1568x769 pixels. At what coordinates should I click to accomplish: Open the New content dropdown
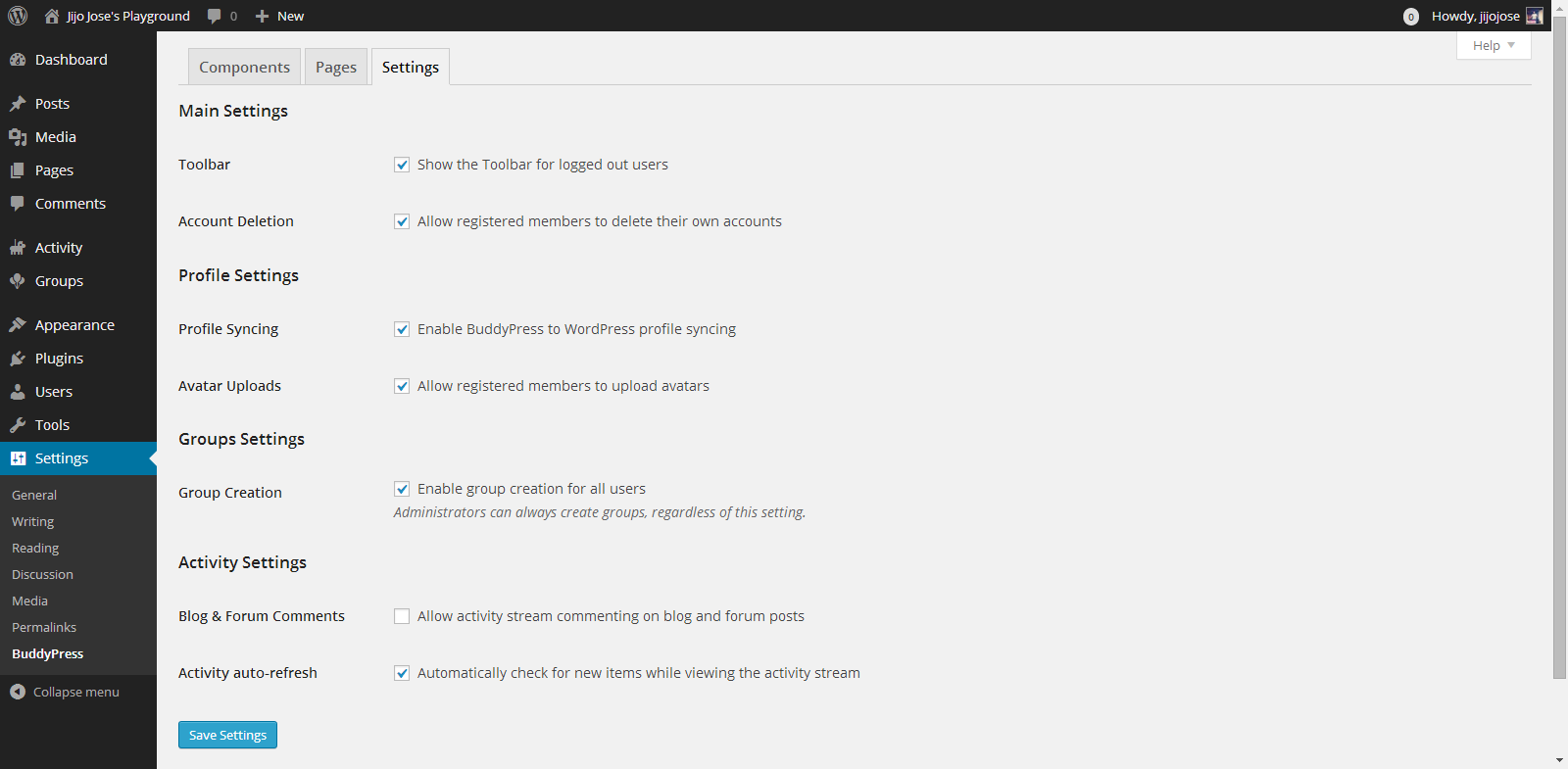[x=280, y=16]
